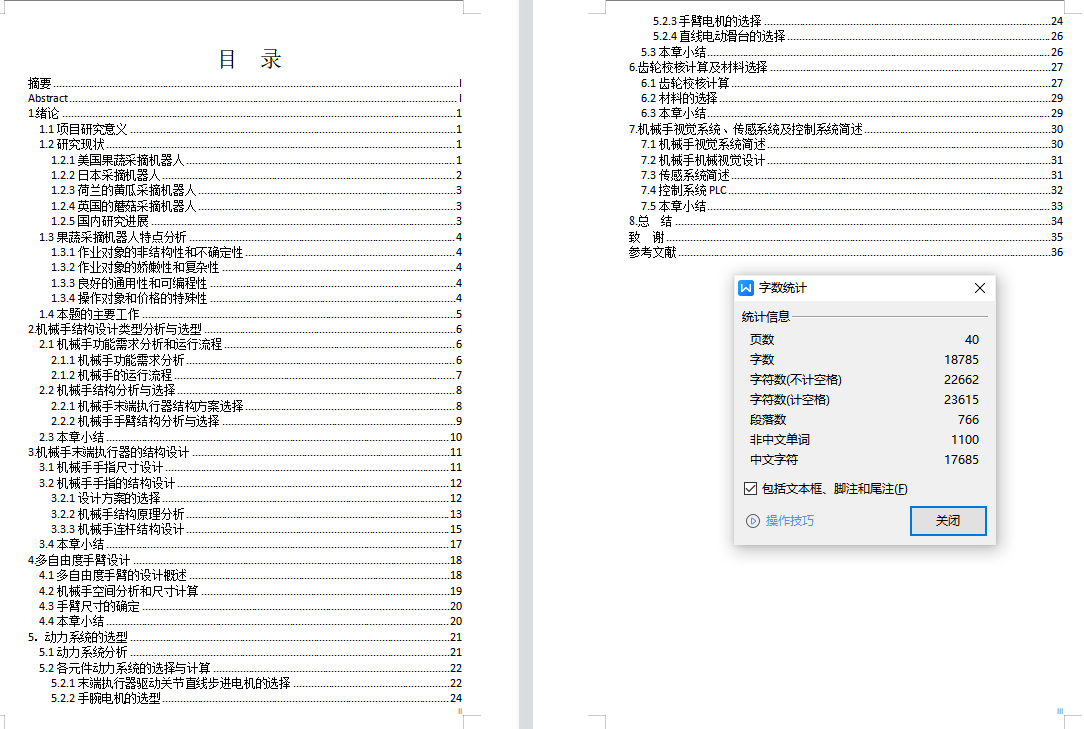Open TOC entry 1.2 研究现状
Viewport: 1084px width, 729px height.
pyautogui.click(x=250, y=145)
